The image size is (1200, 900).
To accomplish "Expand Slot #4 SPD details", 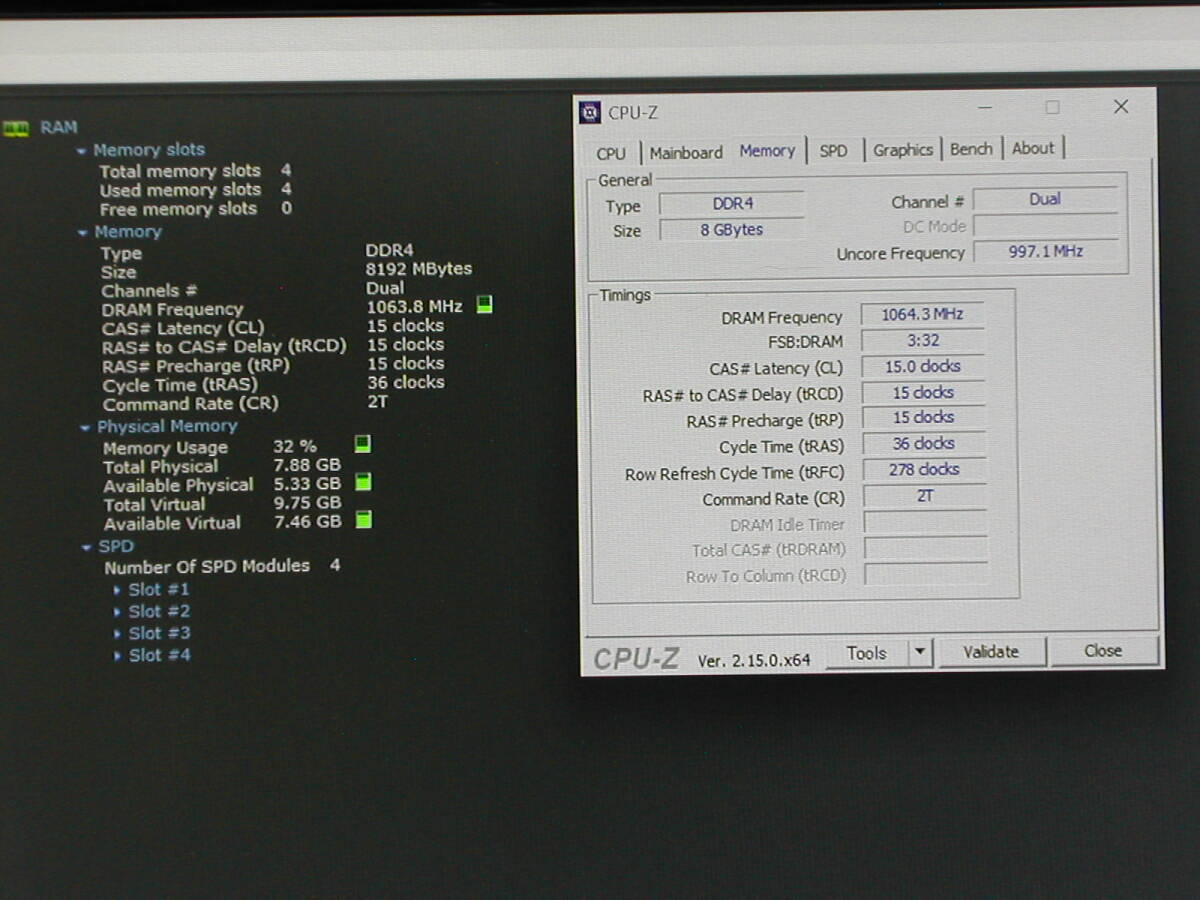I will point(117,656).
